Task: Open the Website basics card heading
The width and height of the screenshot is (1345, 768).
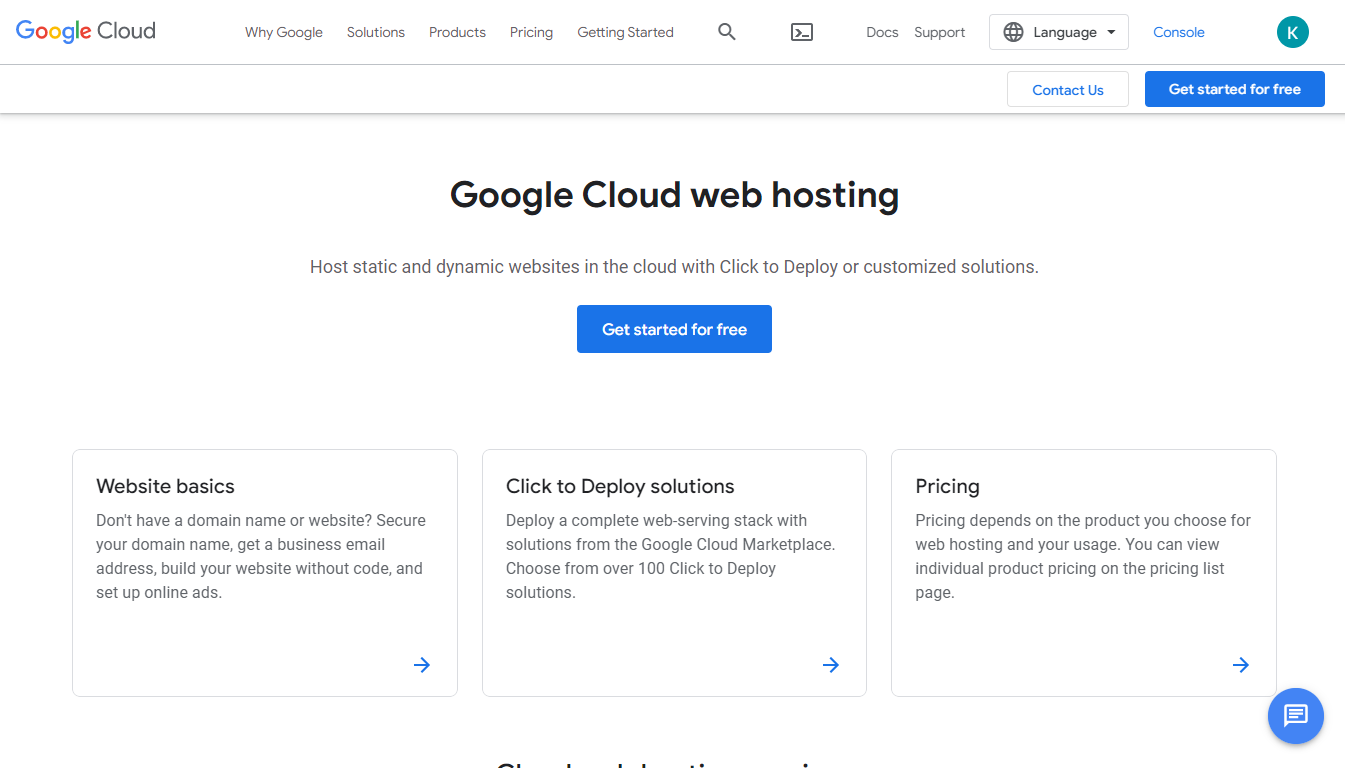Action: pyautogui.click(x=165, y=486)
